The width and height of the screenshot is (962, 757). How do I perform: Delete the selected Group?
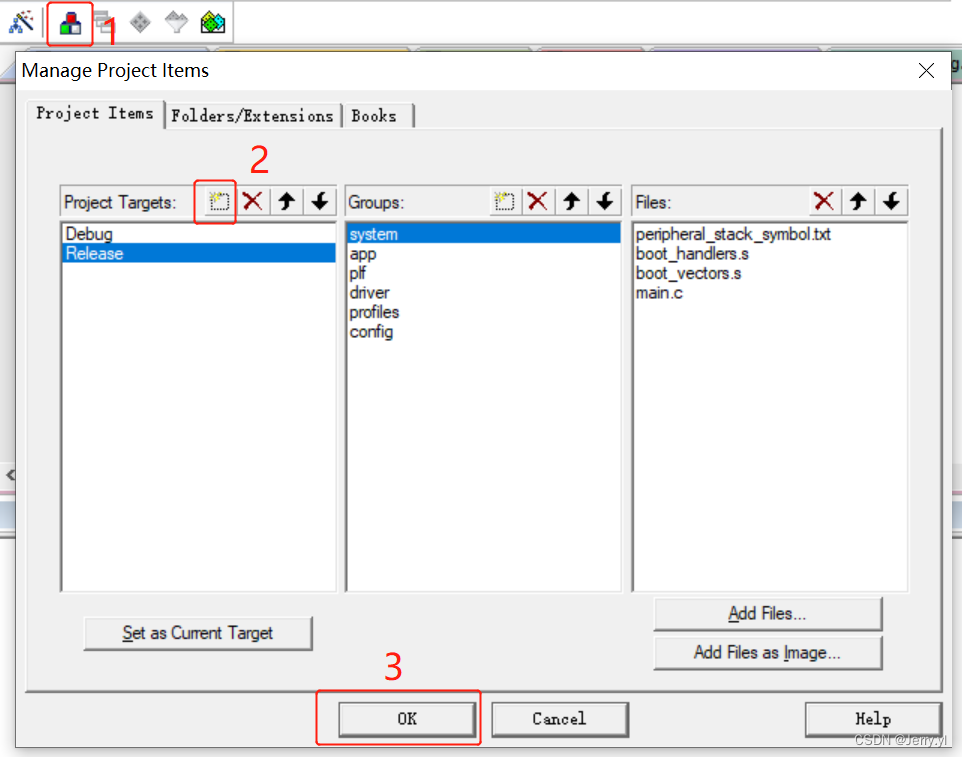(537, 201)
